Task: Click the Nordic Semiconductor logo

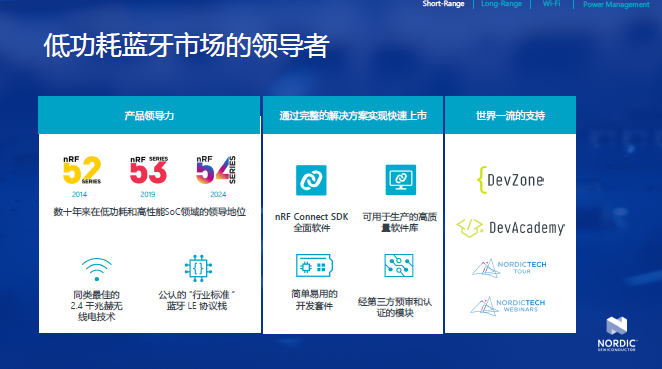Action: click(x=617, y=334)
